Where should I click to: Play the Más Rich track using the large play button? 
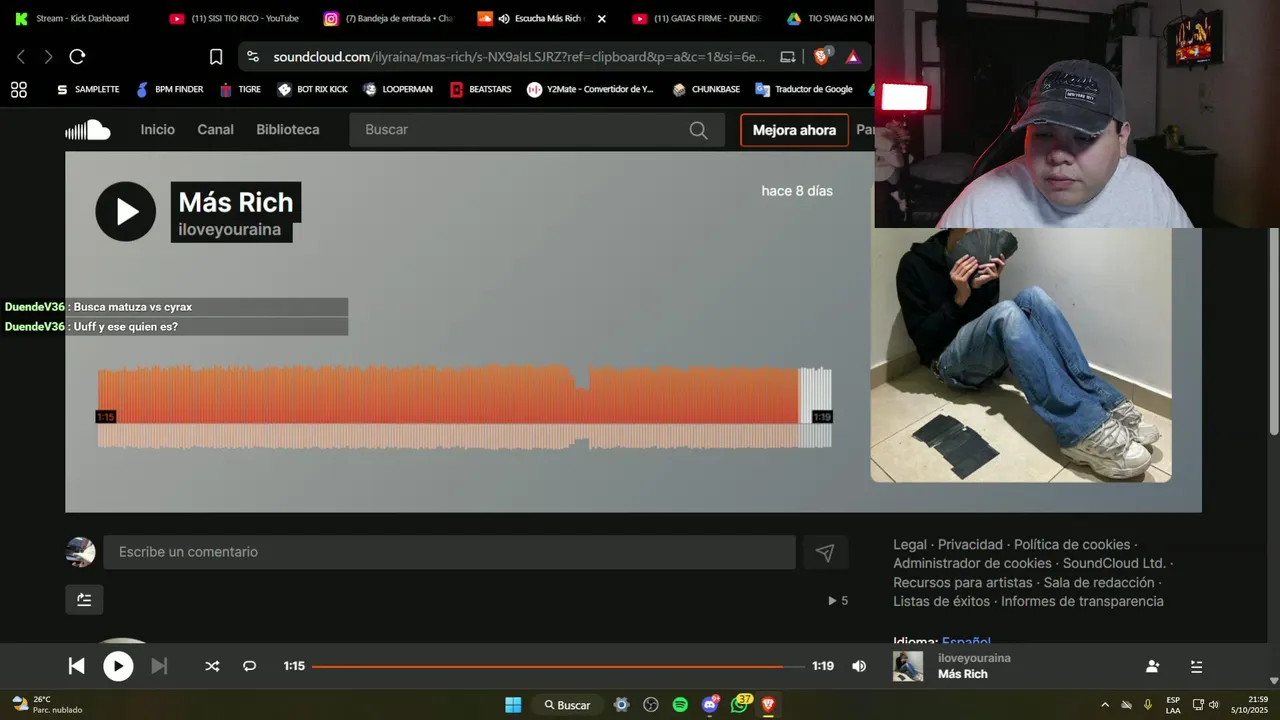click(x=126, y=211)
